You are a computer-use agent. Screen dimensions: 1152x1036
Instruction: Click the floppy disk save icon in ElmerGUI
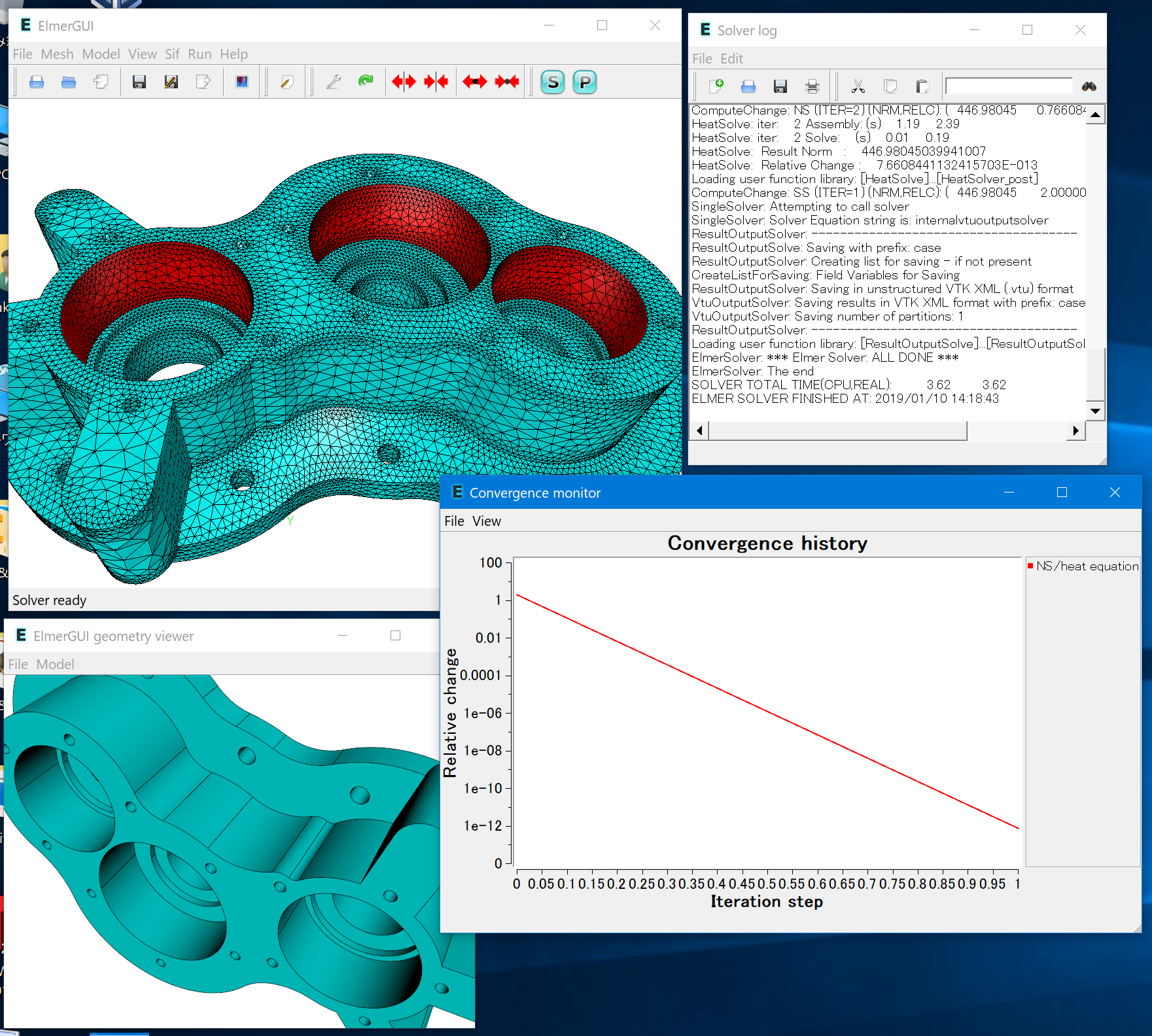pos(139,82)
